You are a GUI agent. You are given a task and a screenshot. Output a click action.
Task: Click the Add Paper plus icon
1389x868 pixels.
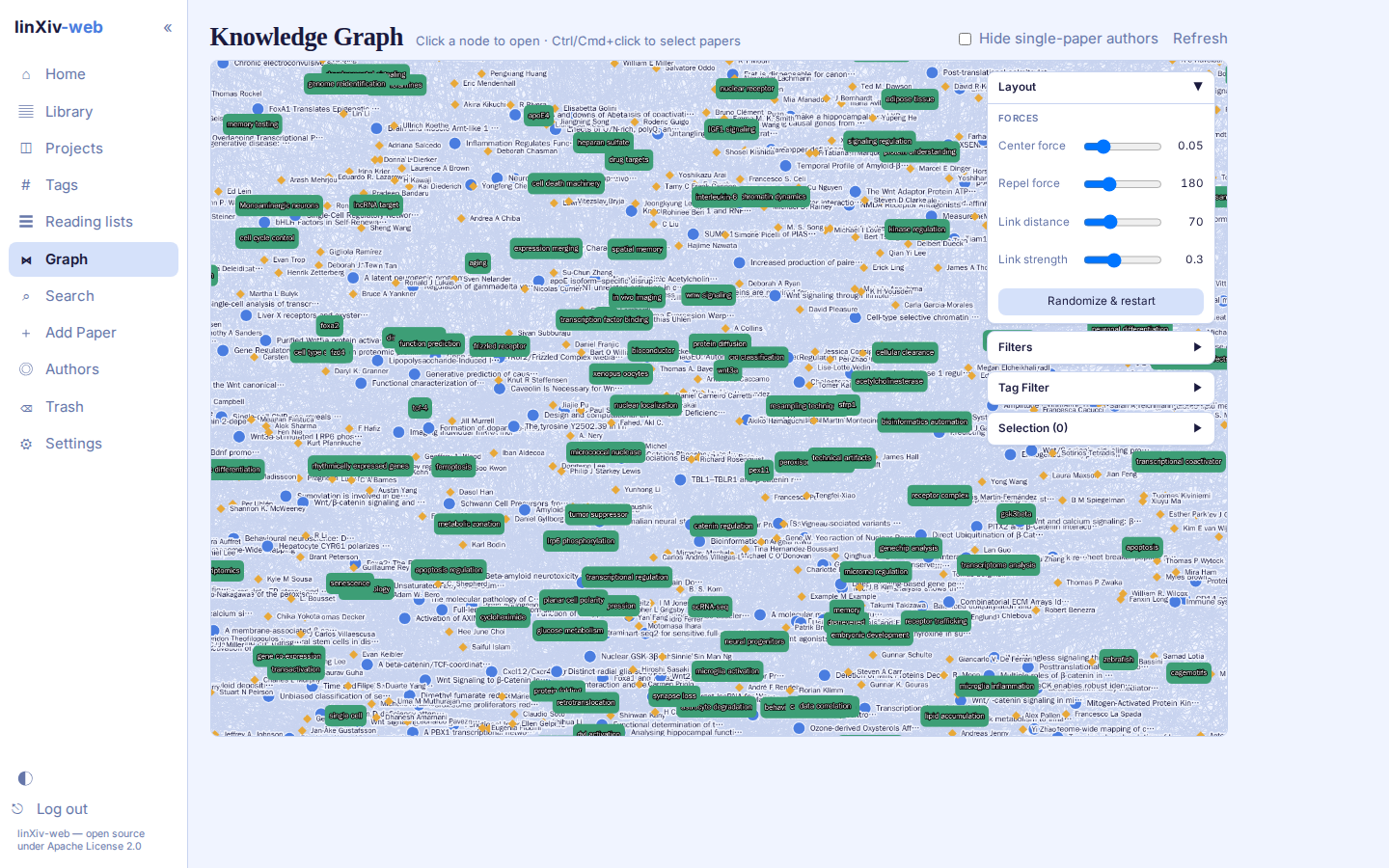pos(26,333)
